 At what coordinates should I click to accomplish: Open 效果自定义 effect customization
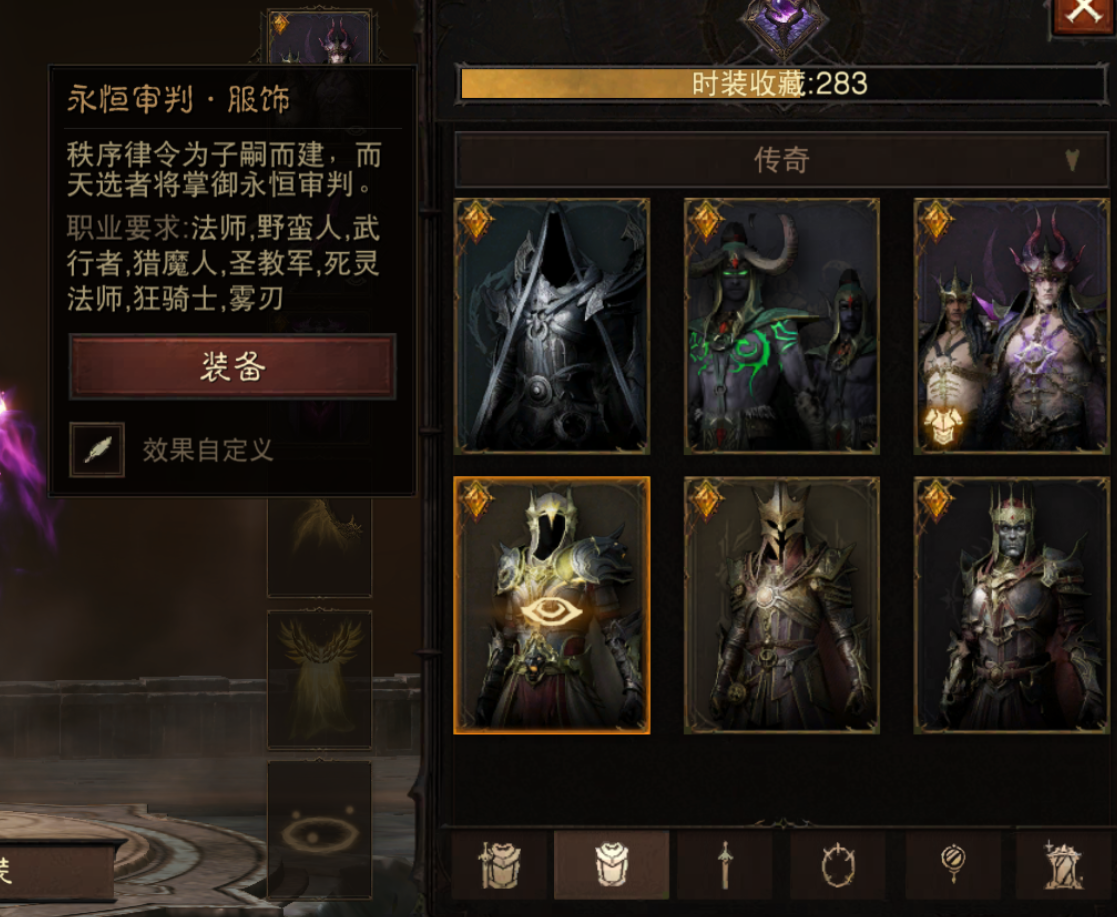(207, 450)
